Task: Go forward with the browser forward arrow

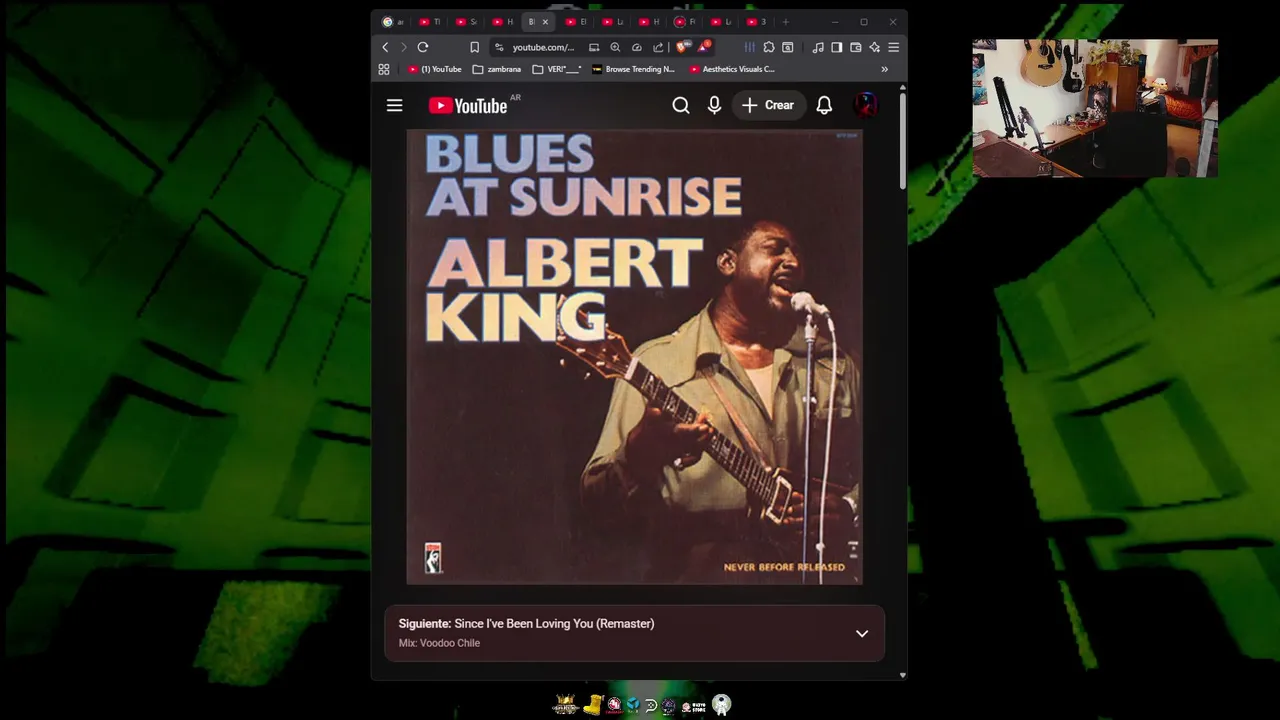Action: pos(404,47)
